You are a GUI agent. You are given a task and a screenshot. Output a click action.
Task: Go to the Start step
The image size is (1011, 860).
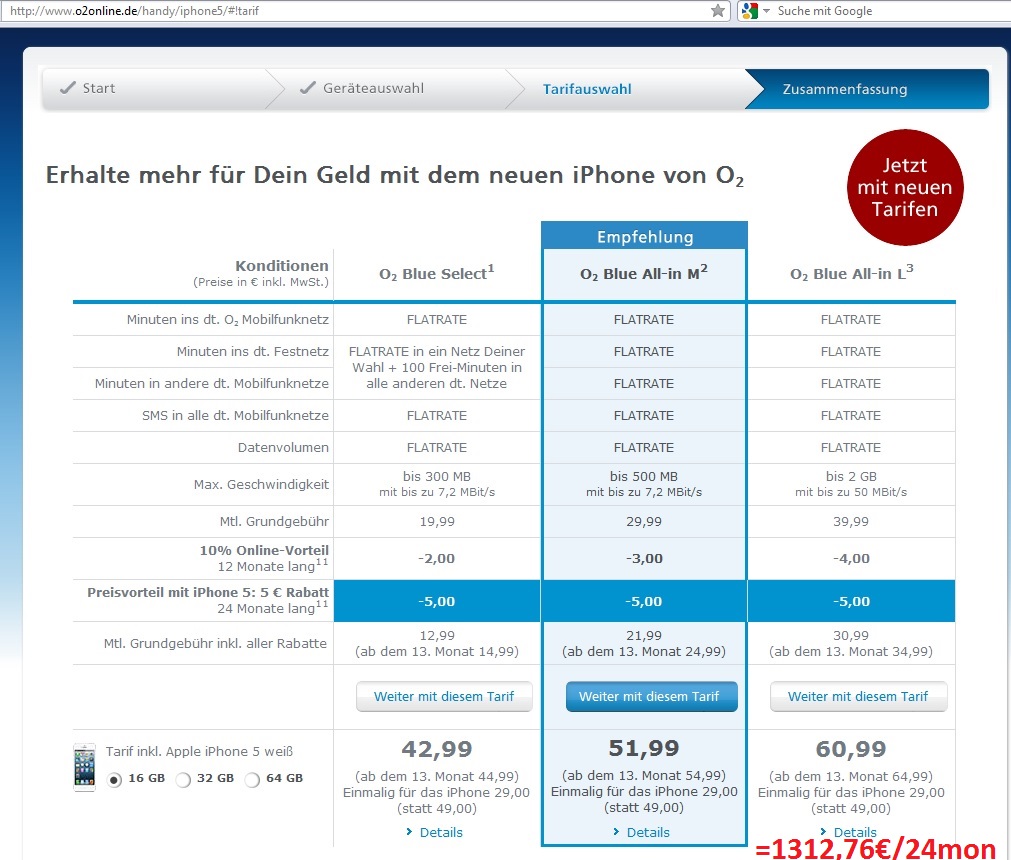pos(99,88)
